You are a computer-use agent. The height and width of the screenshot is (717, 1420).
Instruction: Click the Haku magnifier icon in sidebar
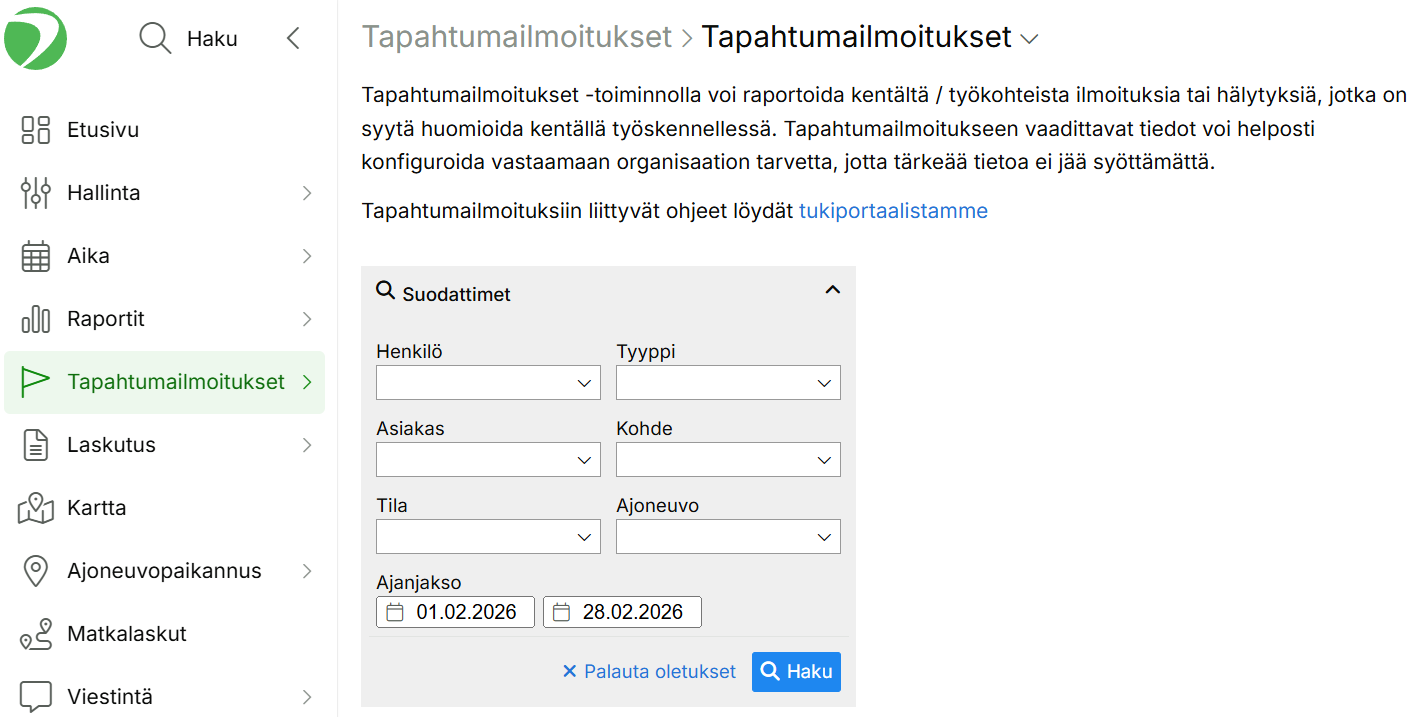155,39
